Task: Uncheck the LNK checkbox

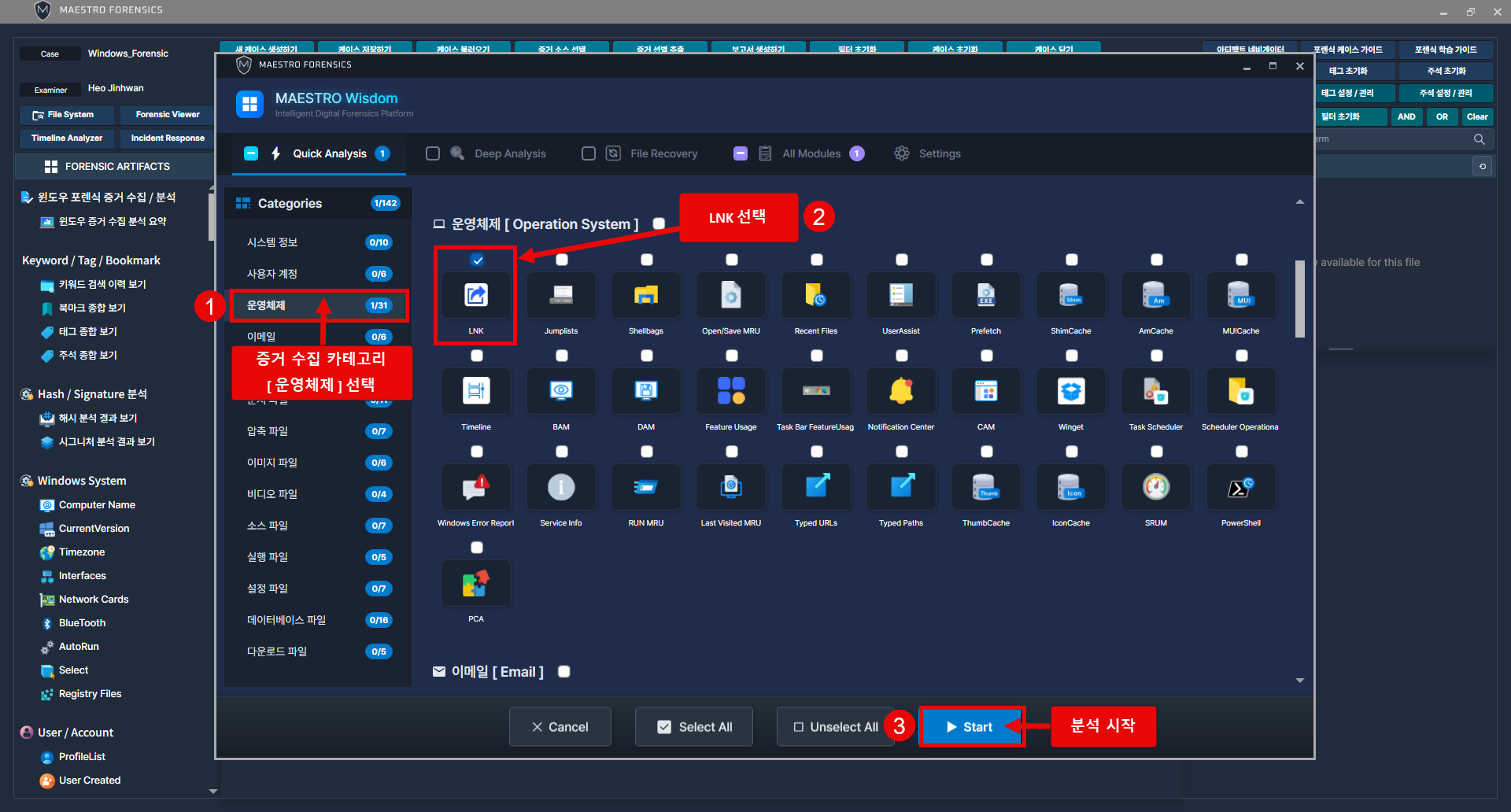Action: pyautogui.click(x=477, y=260)
